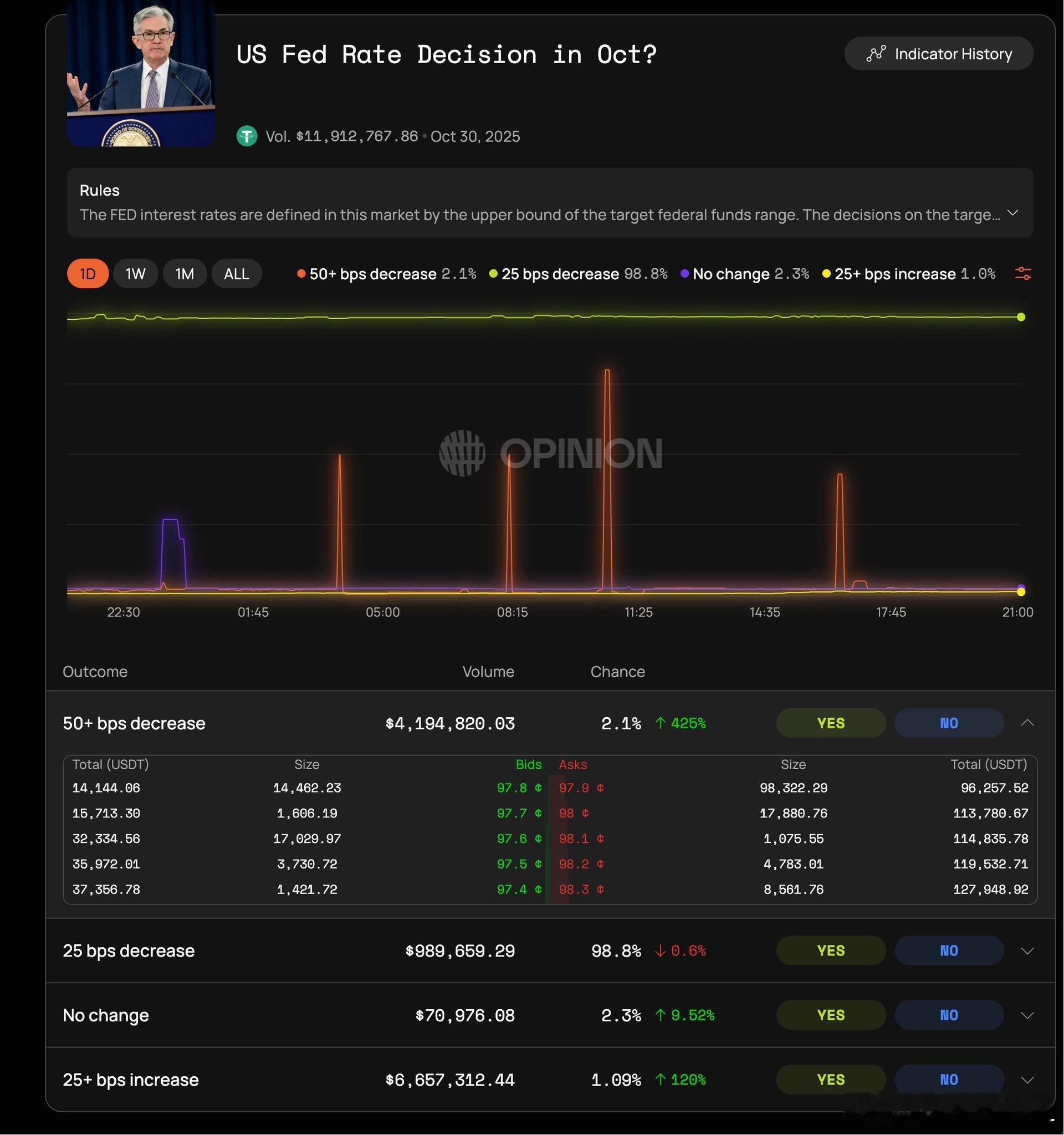Viewport: 1064px width, 1135px height.
Task: Click YES for the No change outcome
Action: coord(831,1015)
